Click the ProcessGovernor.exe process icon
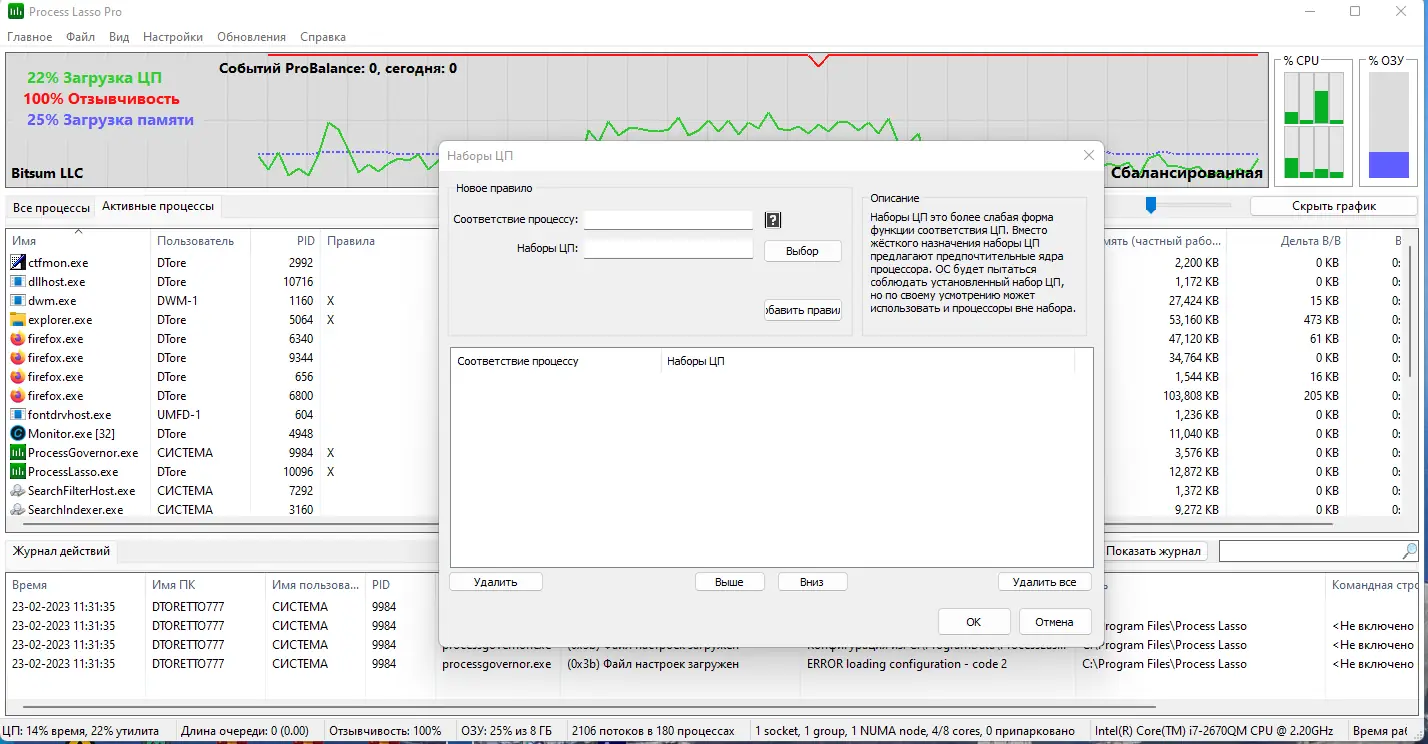Image resolution: width=1428 pixels, height=744 pixels. 17,452
